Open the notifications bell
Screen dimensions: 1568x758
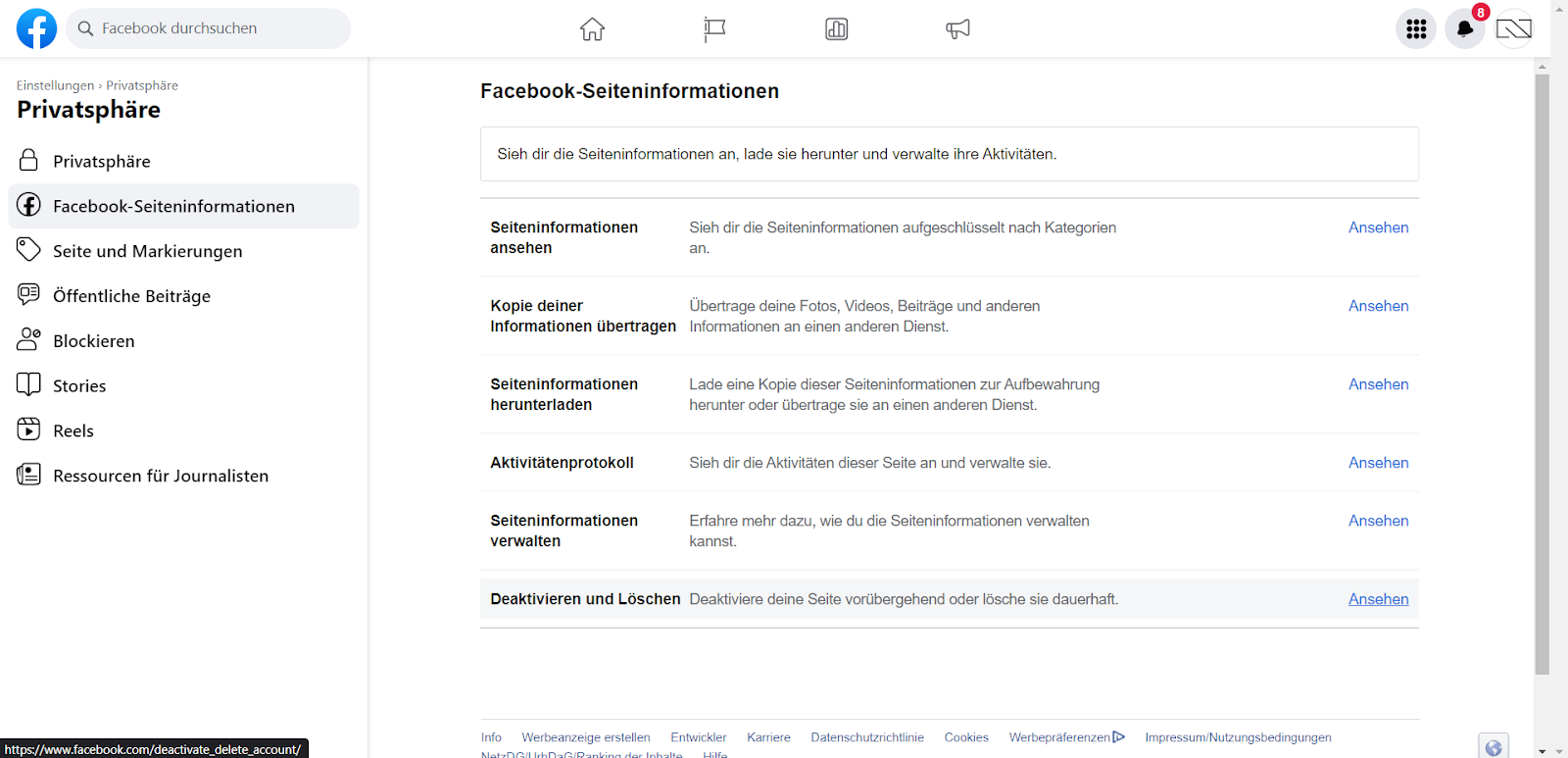click(1465, 28)
